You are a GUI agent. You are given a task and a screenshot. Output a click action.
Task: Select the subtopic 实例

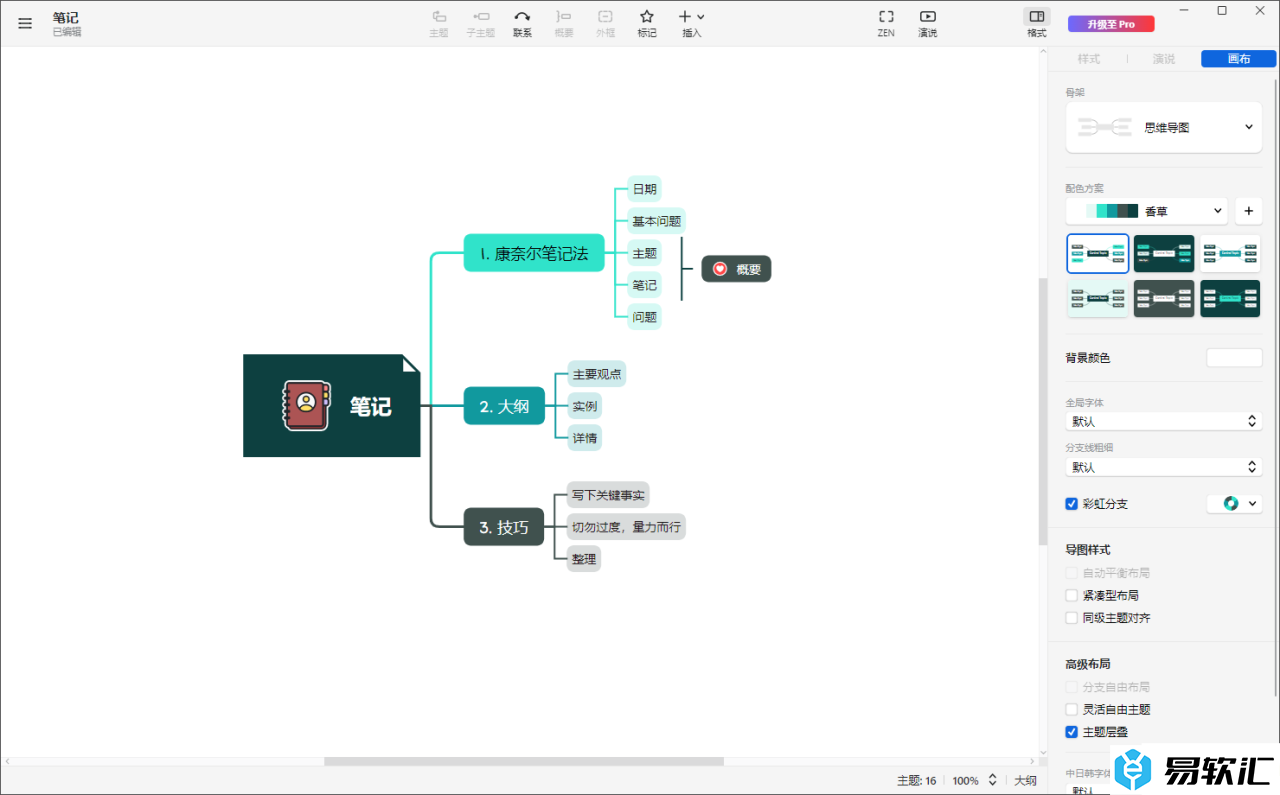(585, 406)
